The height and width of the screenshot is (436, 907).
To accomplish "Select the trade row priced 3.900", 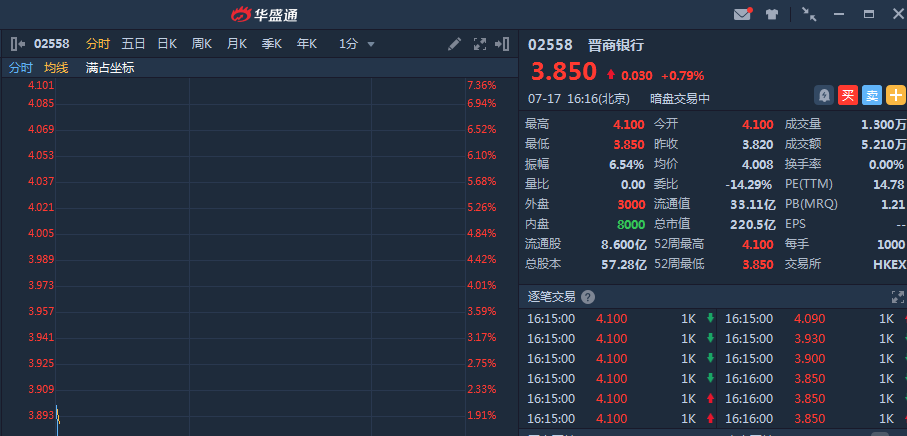I will point(812,359).
